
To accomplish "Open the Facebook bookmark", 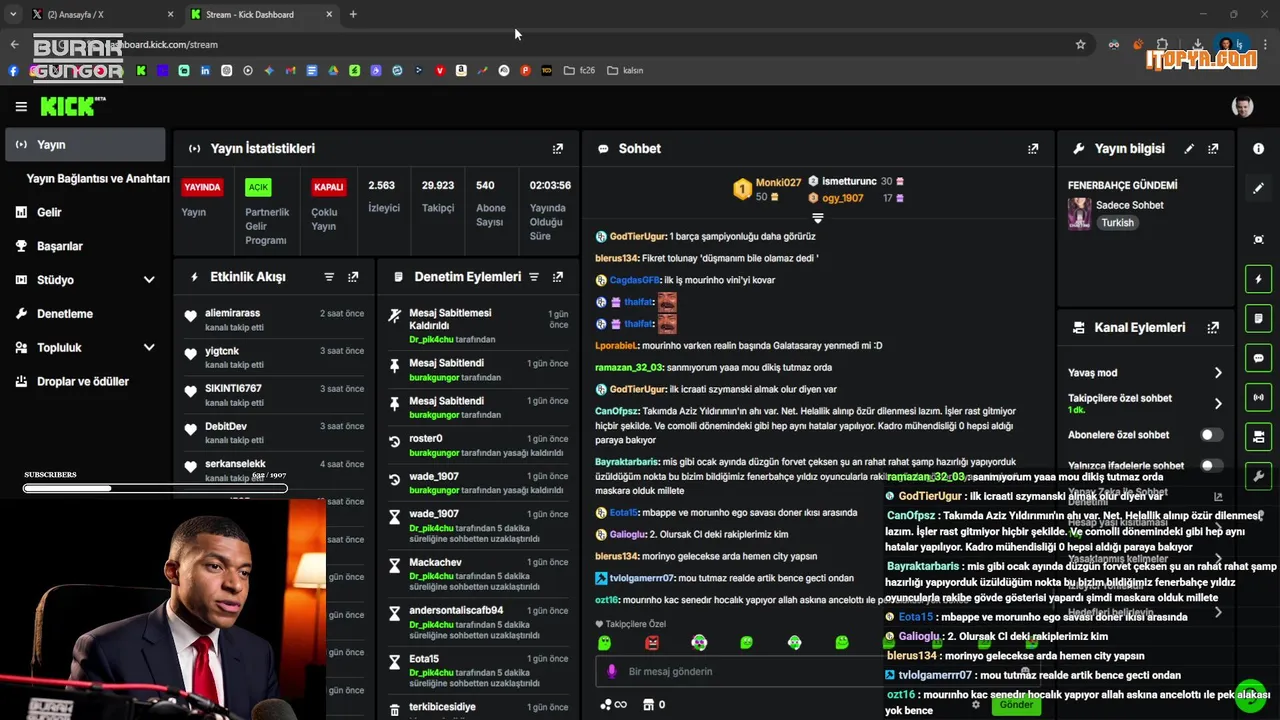I will tap(13, 71).
